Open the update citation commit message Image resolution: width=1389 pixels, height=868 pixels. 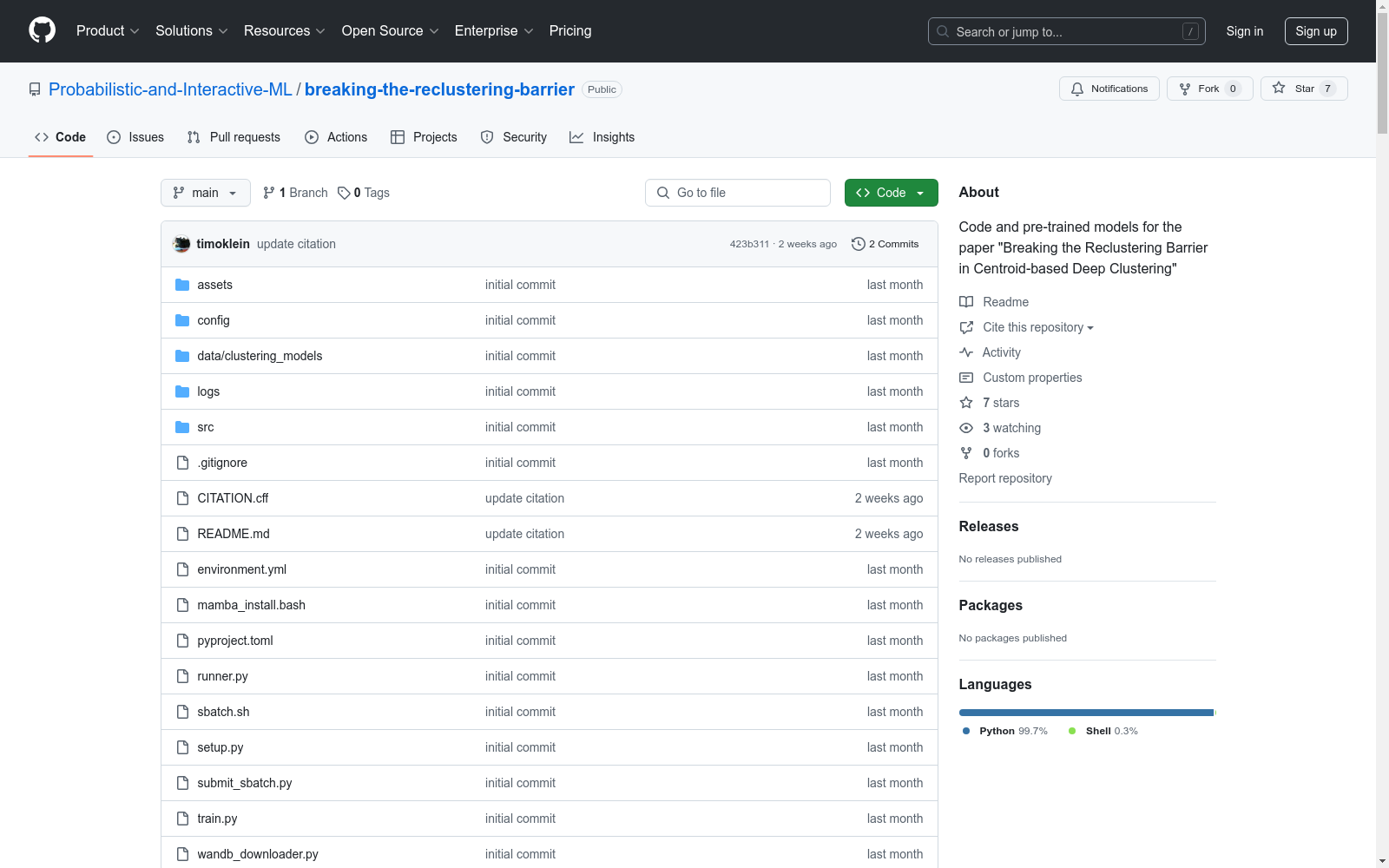click(x=296, y=244)
